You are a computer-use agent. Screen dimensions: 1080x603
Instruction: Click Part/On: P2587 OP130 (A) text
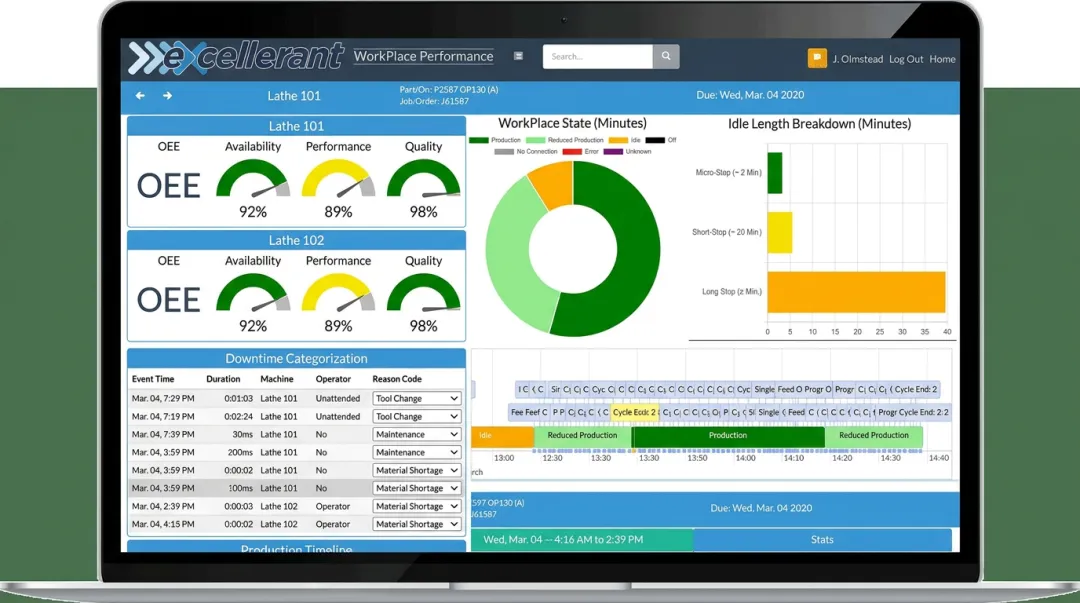click(x=449, y=90)
